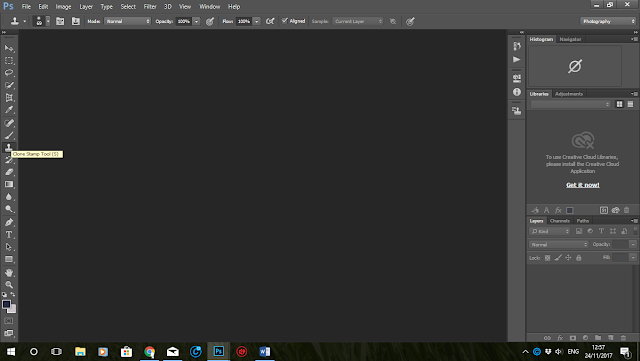640x361 pixels.
Task: Toggle Quick Mask mode
Action: pos(9,321)
